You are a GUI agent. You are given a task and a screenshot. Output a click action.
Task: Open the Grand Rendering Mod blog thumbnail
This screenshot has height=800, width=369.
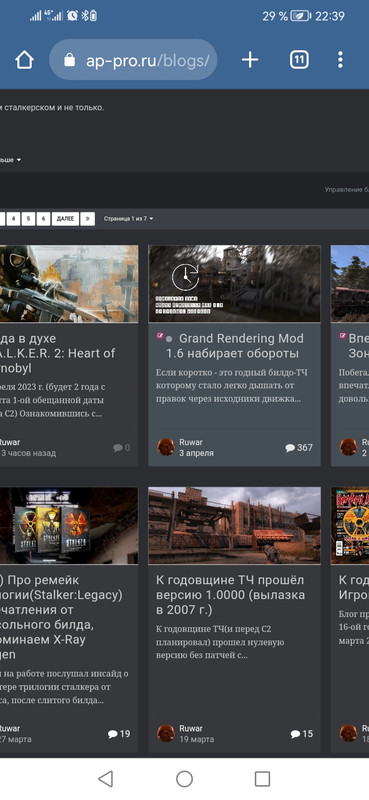tap(234, 284)
